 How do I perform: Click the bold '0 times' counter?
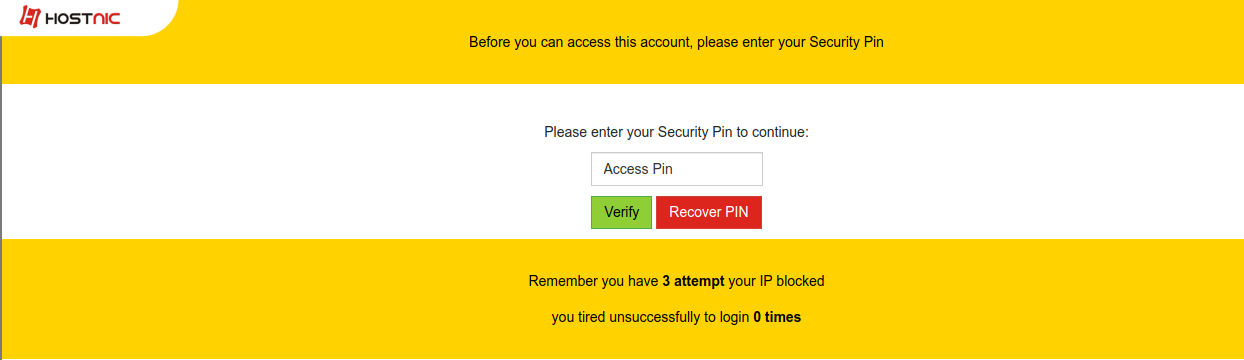coord(777,317)
